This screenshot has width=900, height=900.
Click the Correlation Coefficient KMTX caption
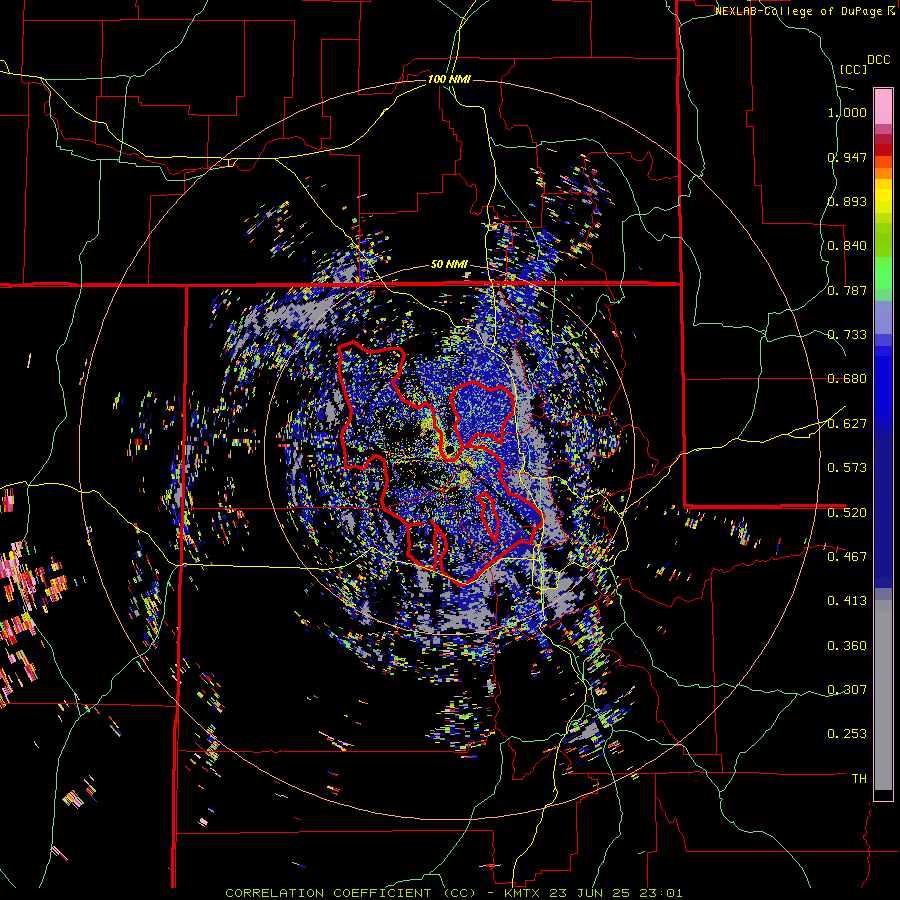click(x=454, y=893)
